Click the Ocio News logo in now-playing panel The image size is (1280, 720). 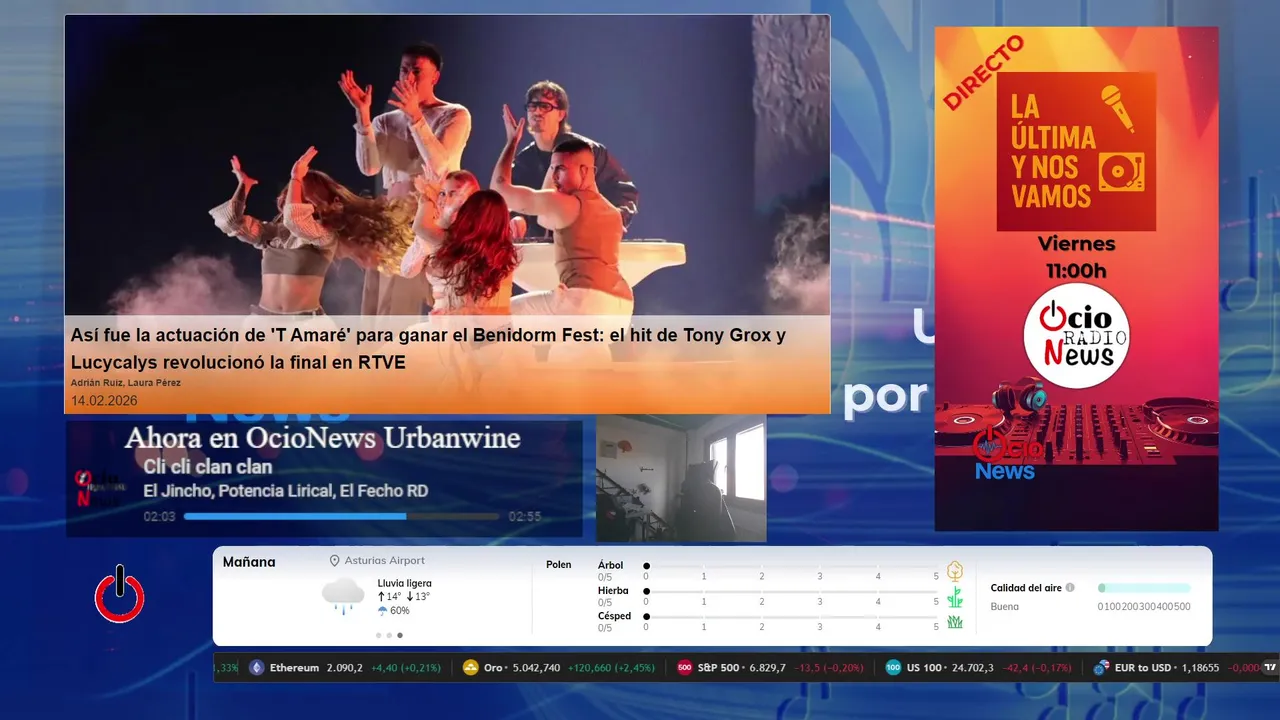(100, 486)
